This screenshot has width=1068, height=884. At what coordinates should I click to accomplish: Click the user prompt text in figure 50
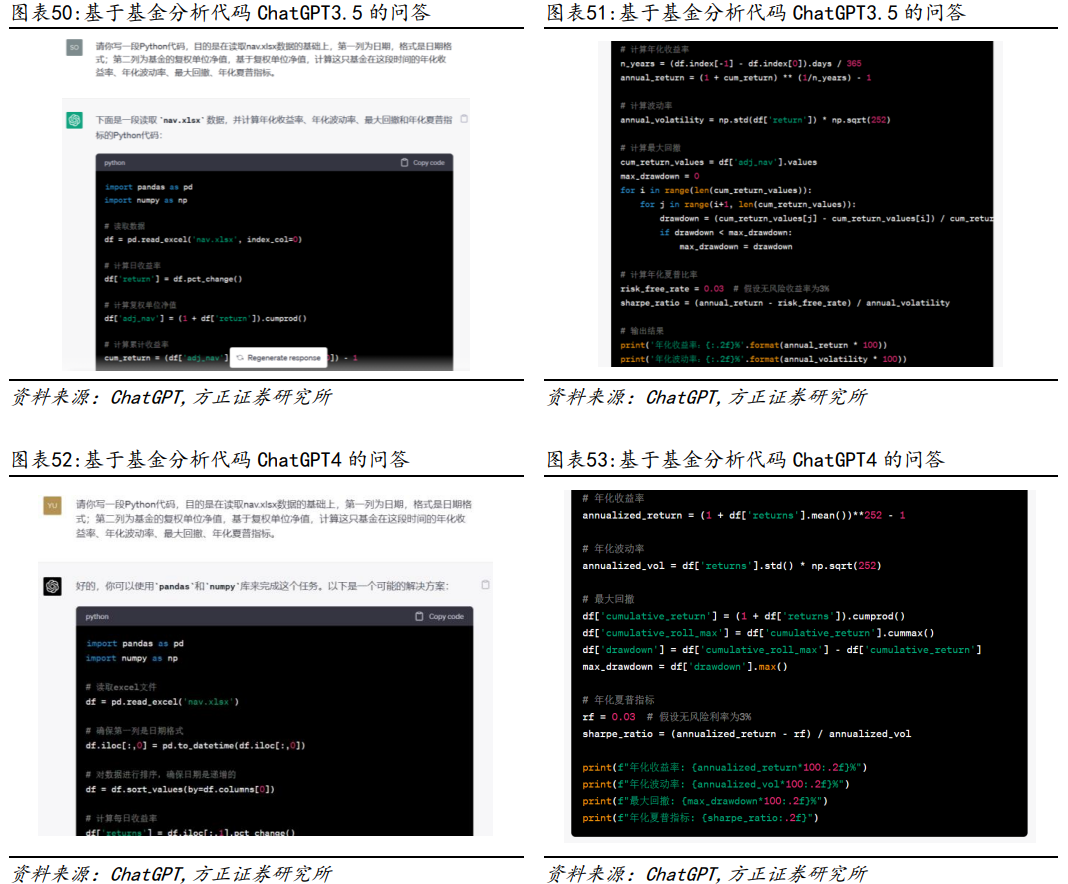(x=273, y=59)
